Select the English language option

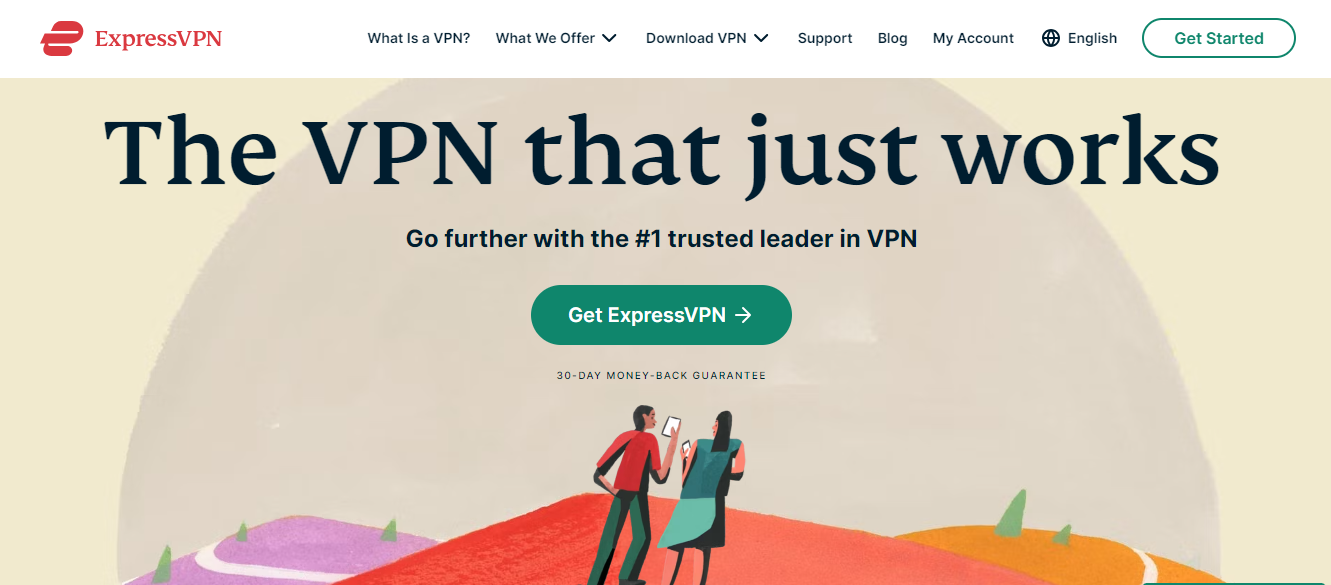click(1092, 38)
